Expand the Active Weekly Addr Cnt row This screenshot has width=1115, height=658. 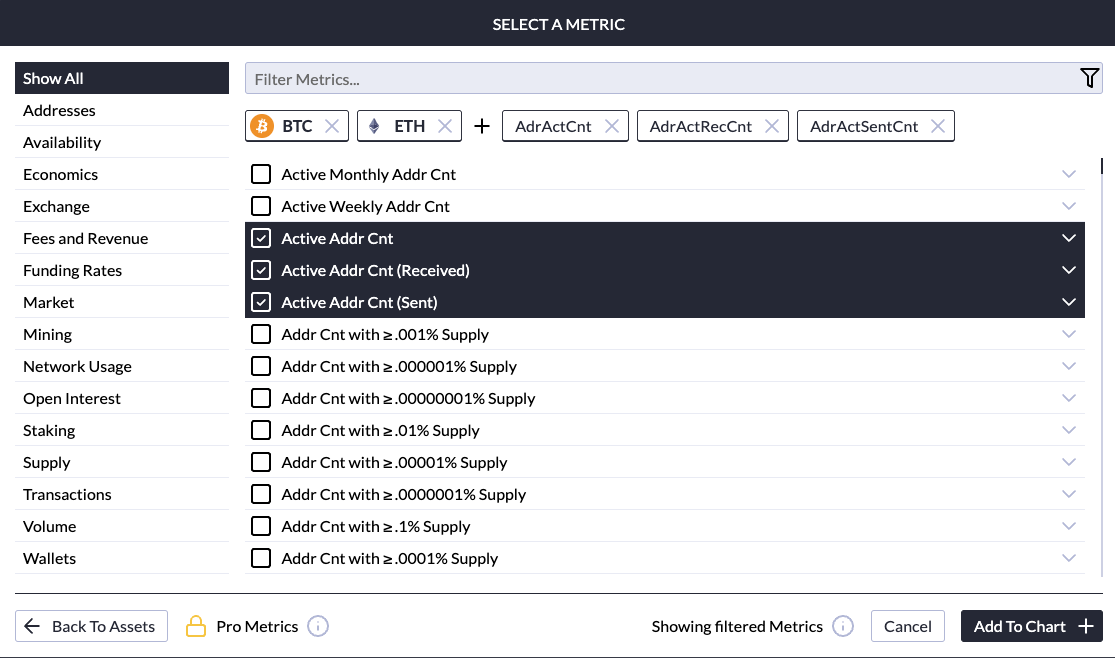1069,206
